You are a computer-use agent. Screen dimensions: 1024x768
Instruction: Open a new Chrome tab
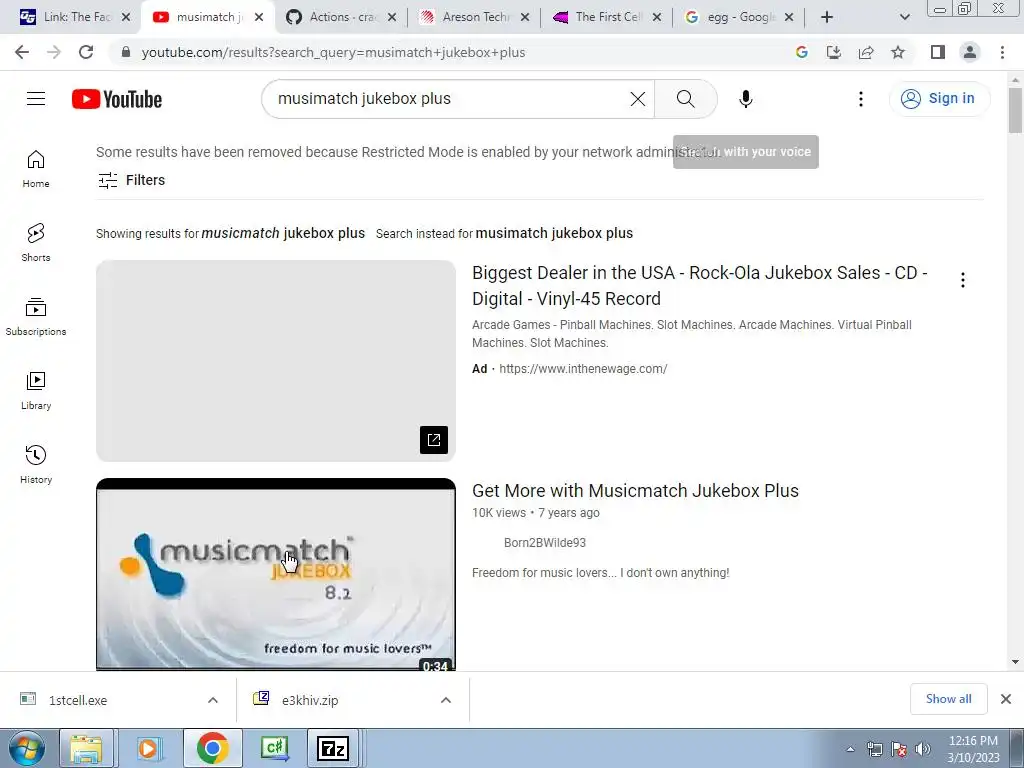[x=827, y=17]
